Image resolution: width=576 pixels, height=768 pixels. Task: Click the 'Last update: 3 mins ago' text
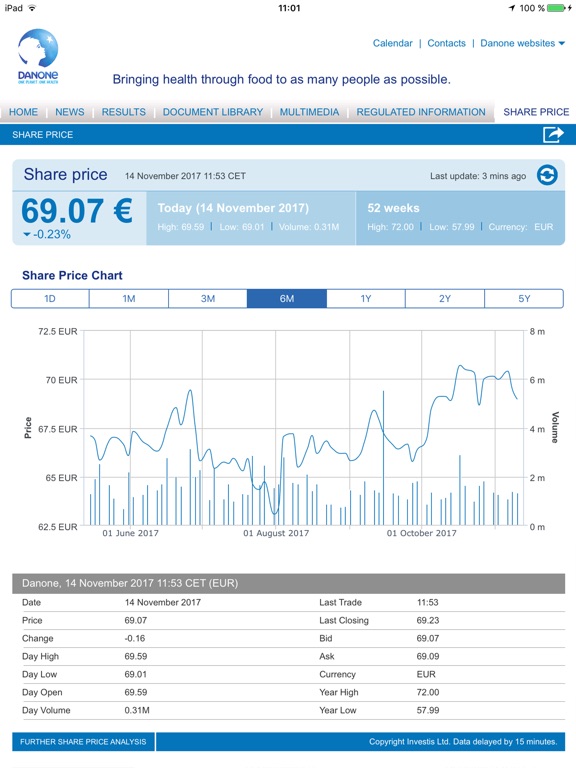pos(478,176)
